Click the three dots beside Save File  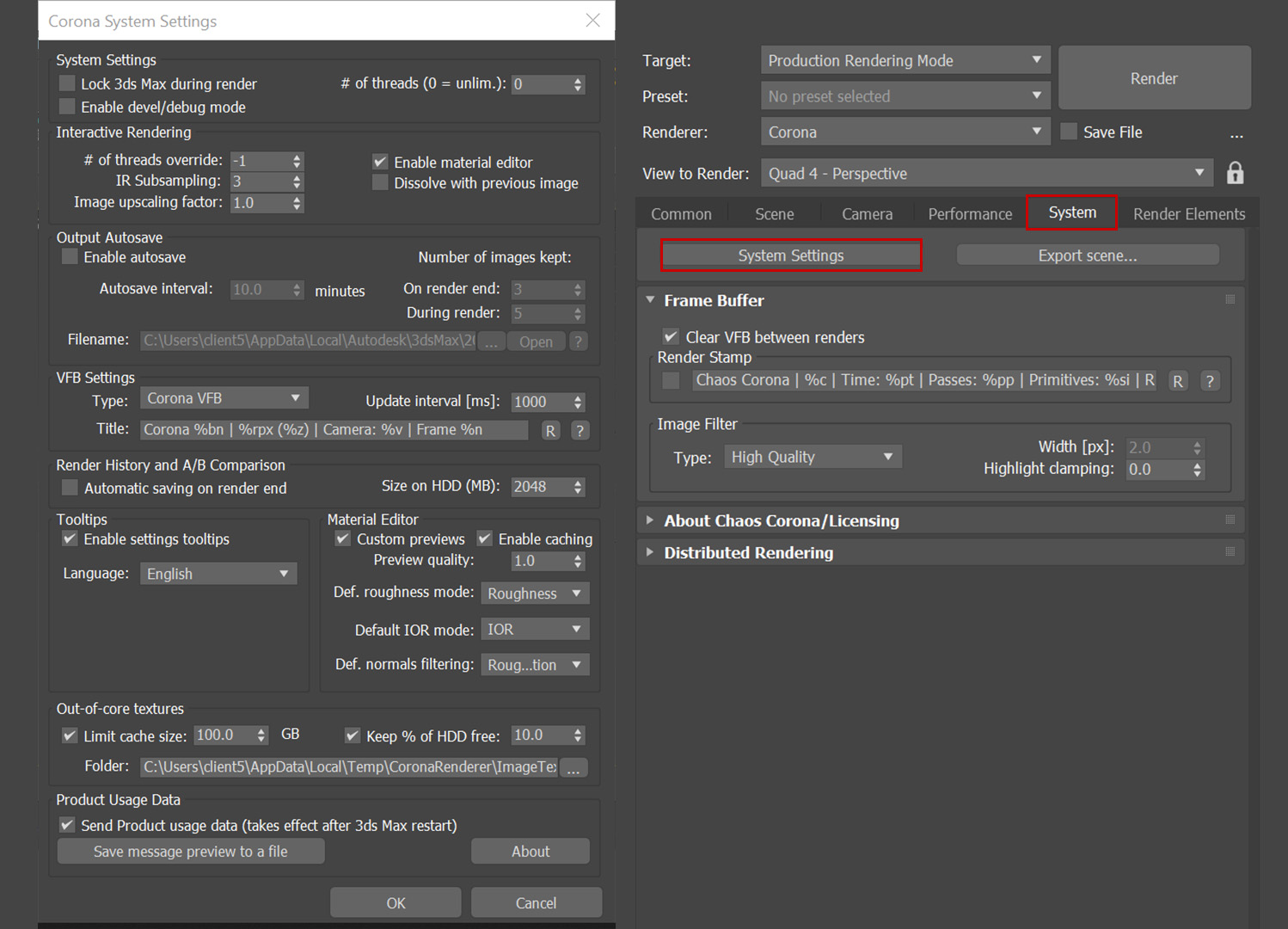tap(1236, 133)
